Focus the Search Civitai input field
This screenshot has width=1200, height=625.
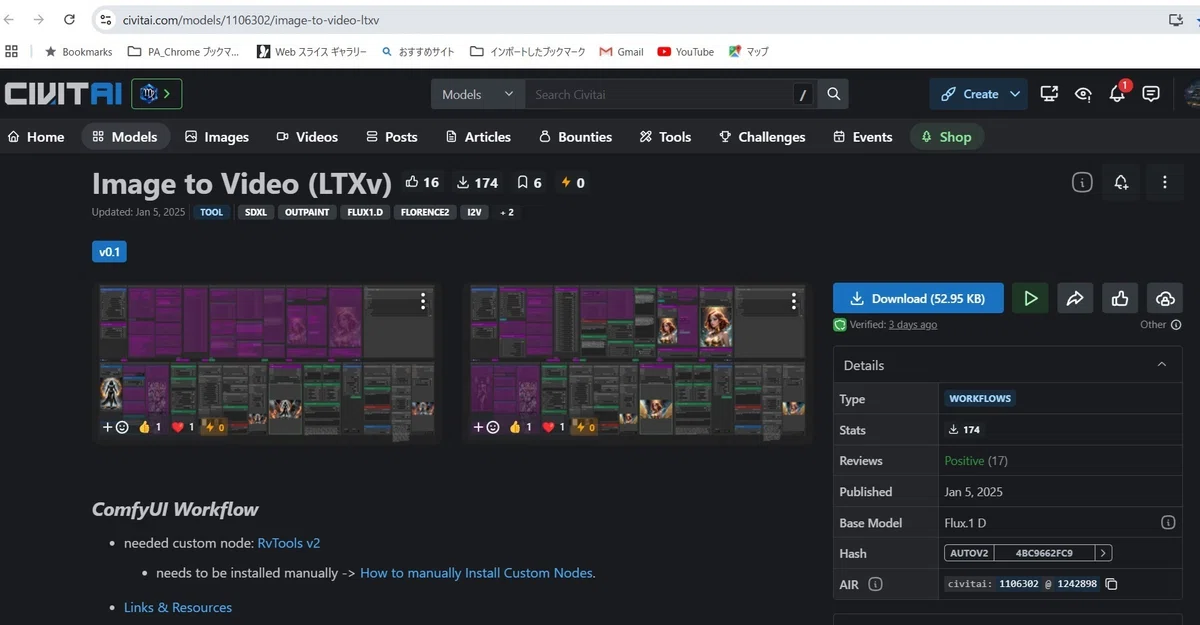(660, 94)
